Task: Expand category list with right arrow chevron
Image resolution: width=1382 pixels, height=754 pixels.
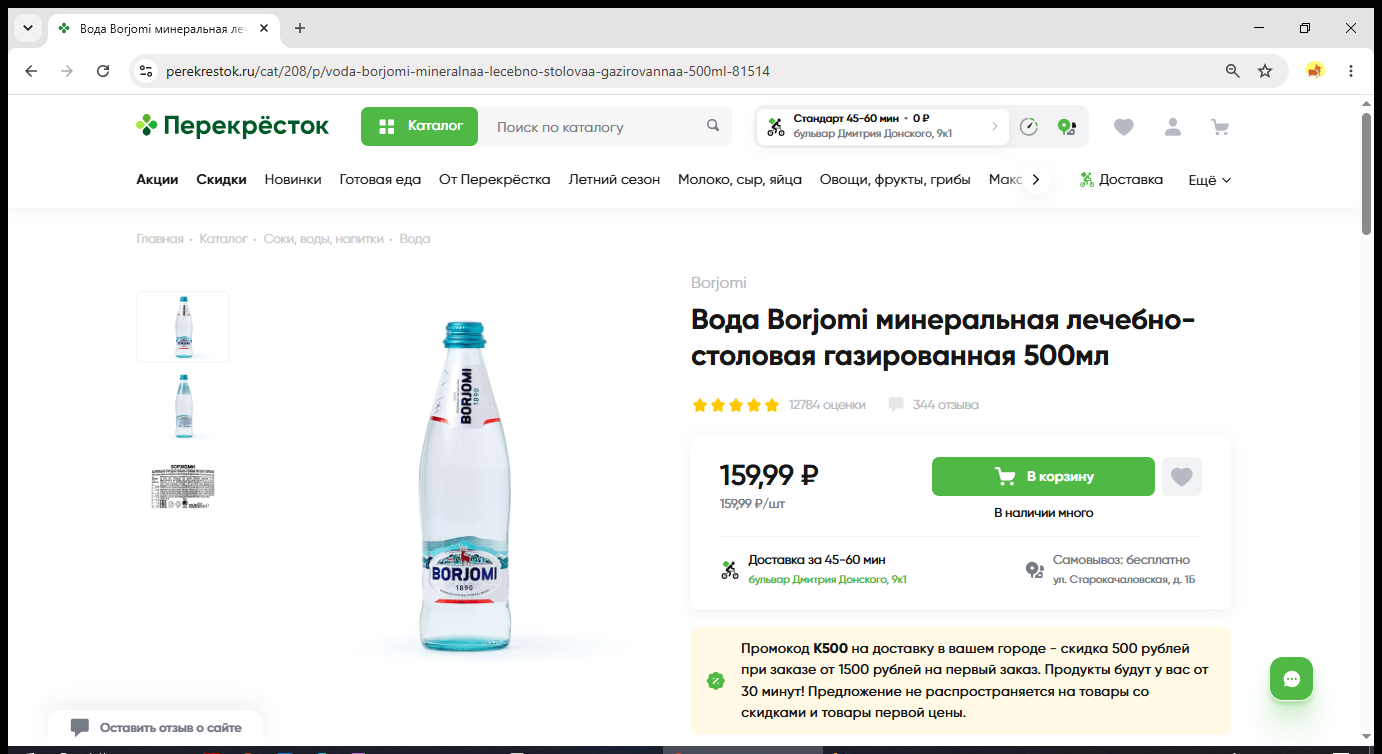Action: [x=1036, y=180]
